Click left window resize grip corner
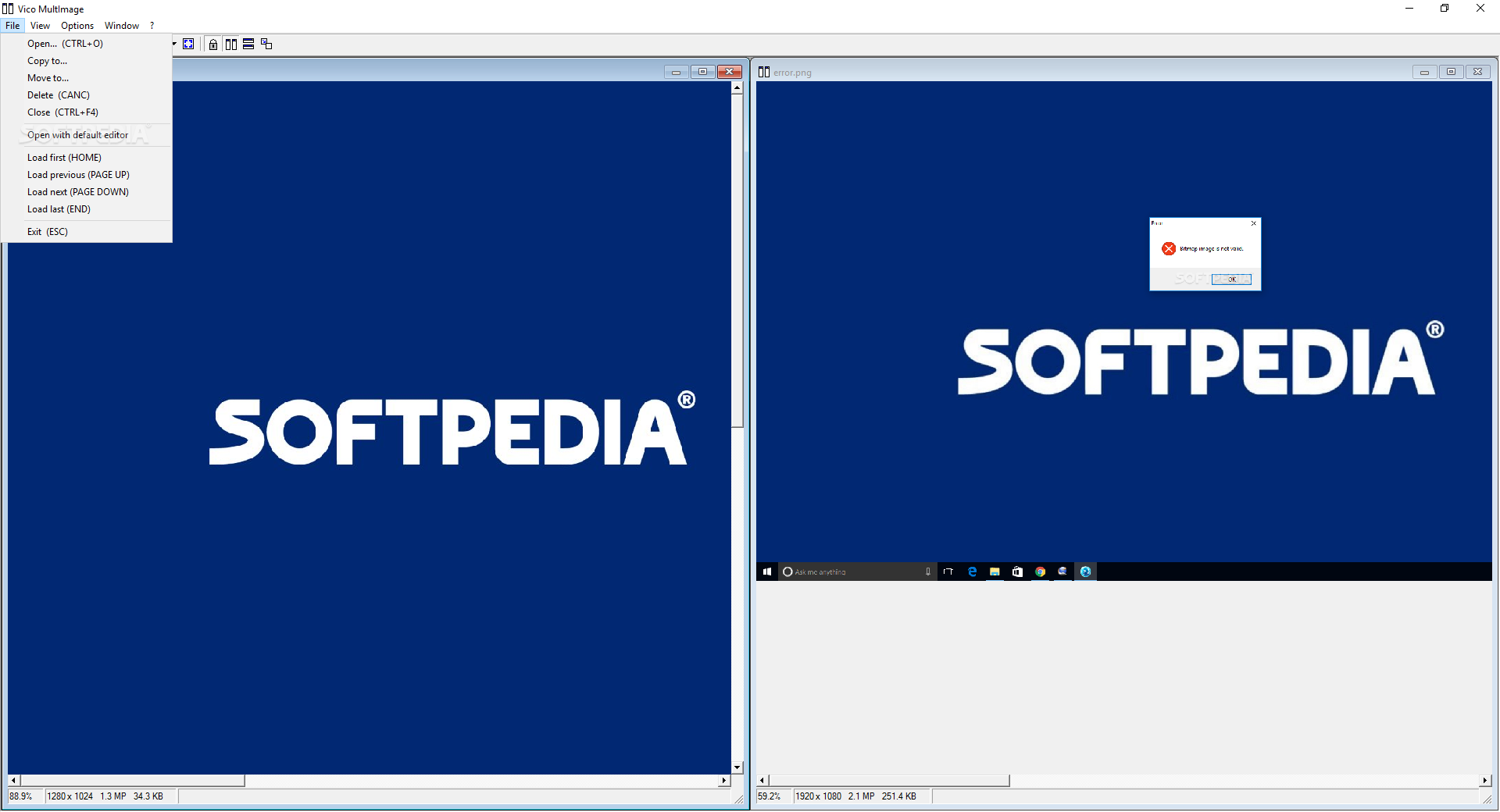 [x=739, y=799]
